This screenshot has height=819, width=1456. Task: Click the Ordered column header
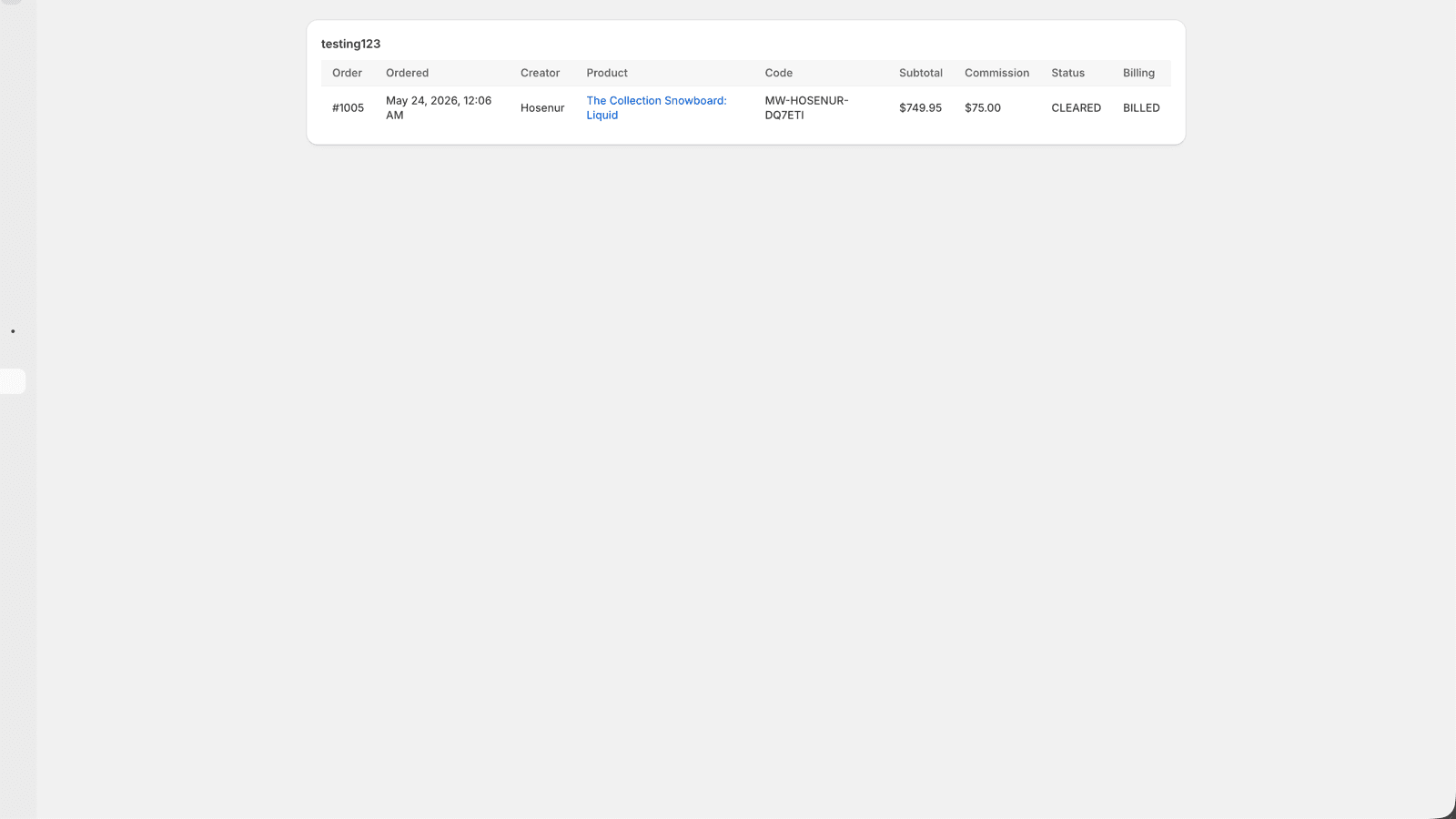[407, 73]
